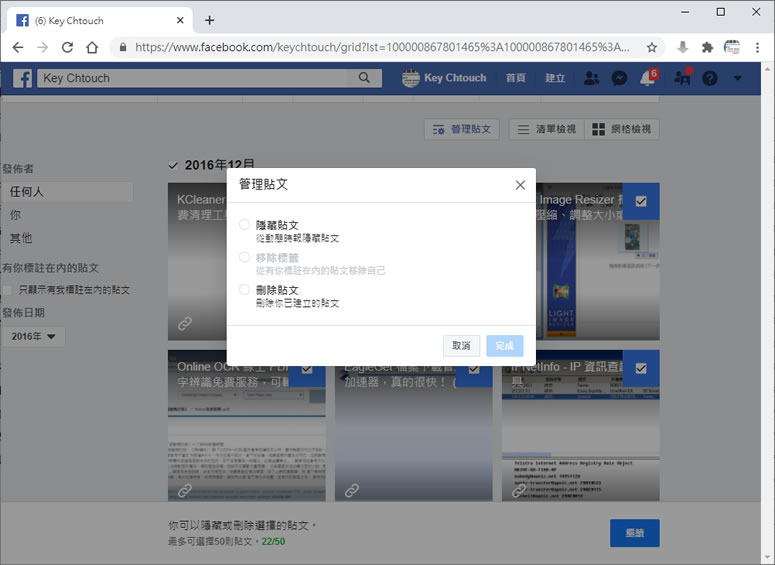
Task: Close the 管理貼文 dialog with X
Action: tap(520, 185)
